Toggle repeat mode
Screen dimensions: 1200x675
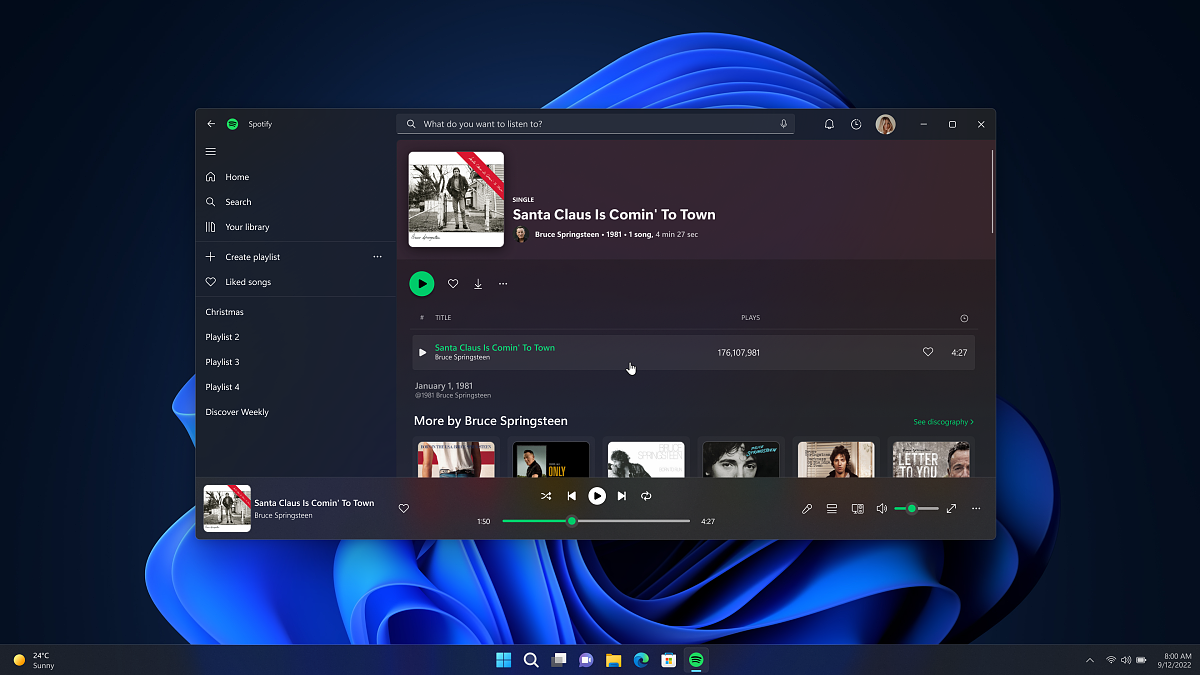coord(647,496)
